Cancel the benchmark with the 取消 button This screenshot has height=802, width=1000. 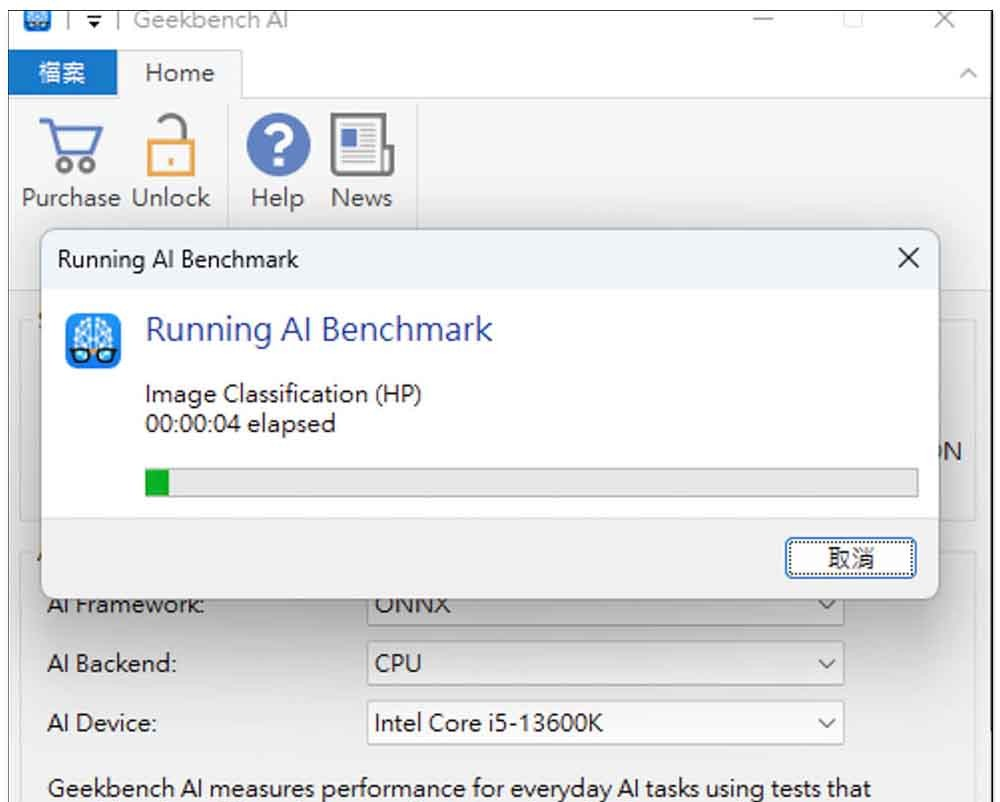tap(851, 558)
